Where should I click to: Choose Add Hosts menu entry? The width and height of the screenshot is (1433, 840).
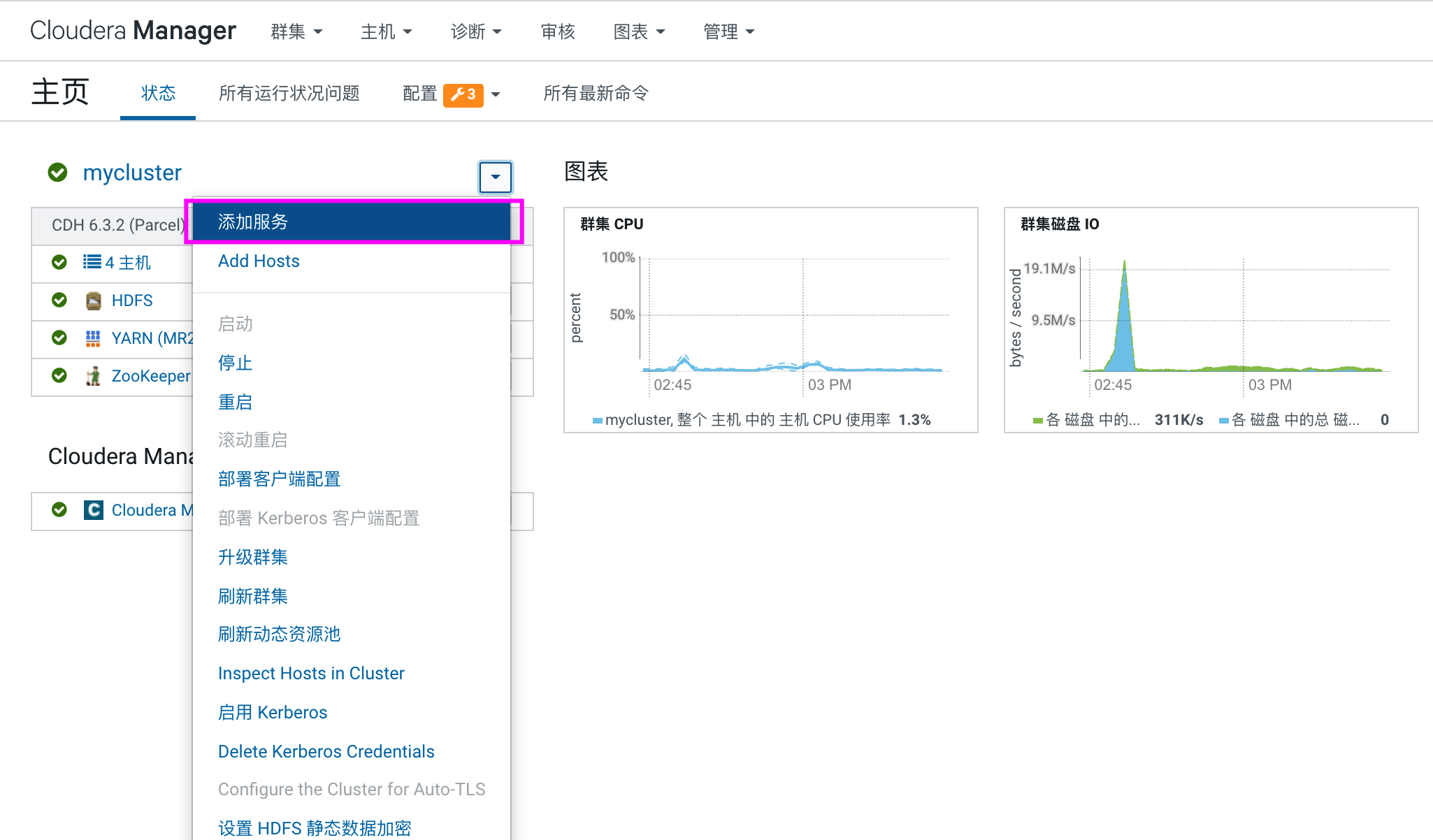(259, 261)
